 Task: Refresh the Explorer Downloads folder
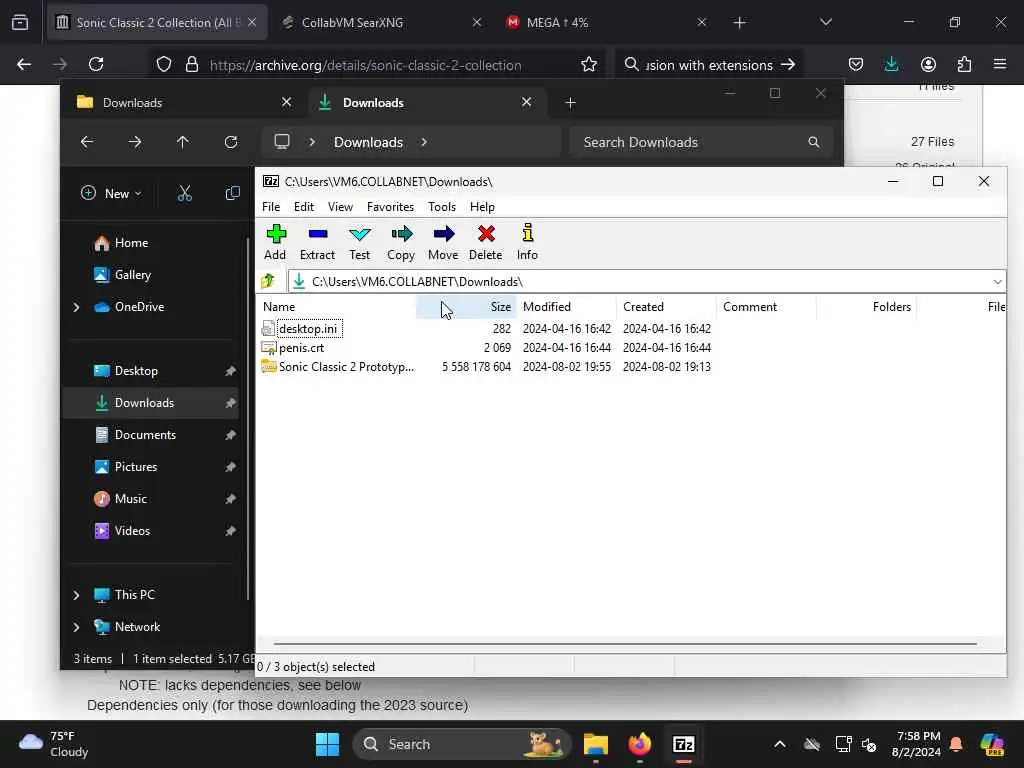231,142
